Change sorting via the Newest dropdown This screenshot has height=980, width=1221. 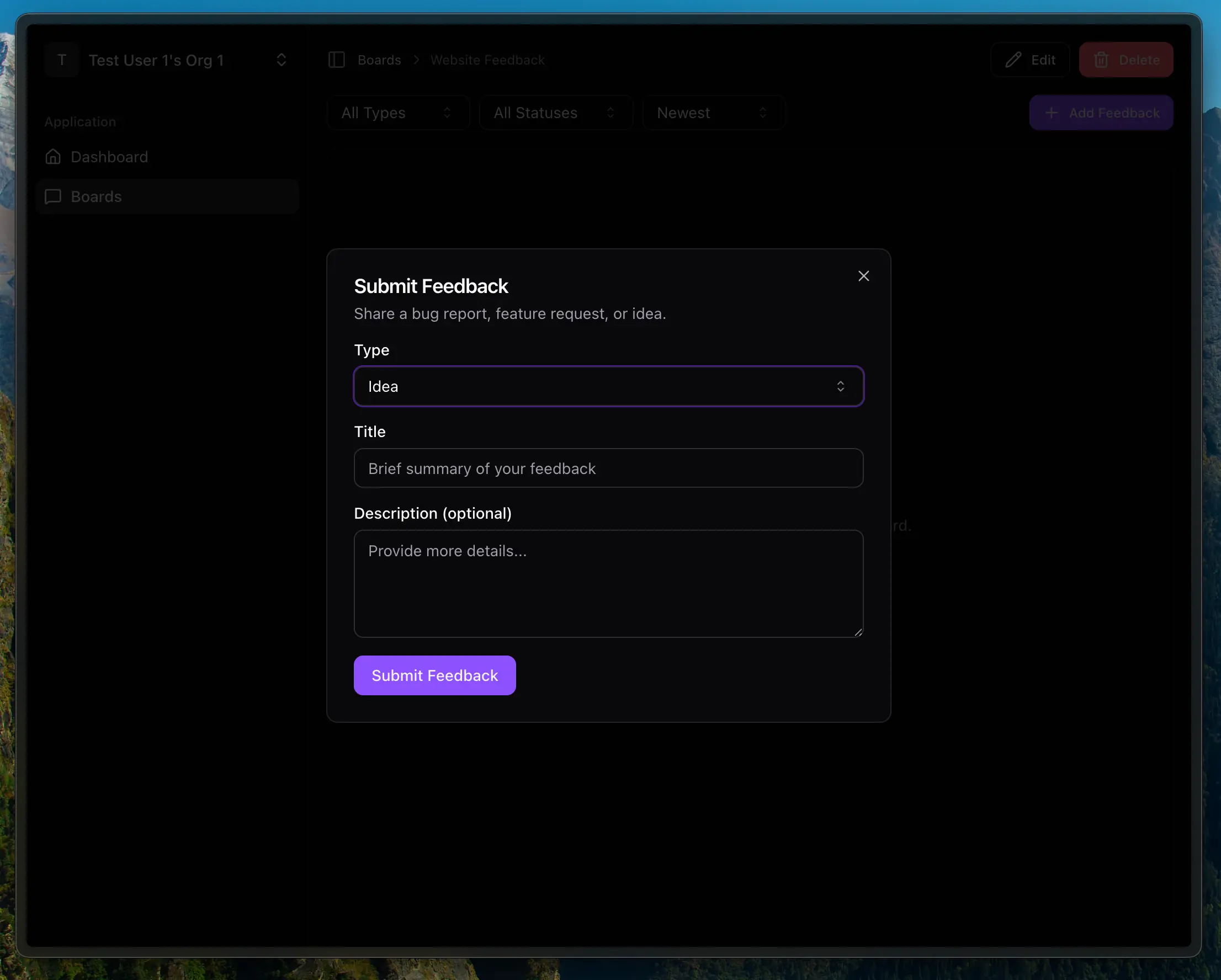(713, 113)
